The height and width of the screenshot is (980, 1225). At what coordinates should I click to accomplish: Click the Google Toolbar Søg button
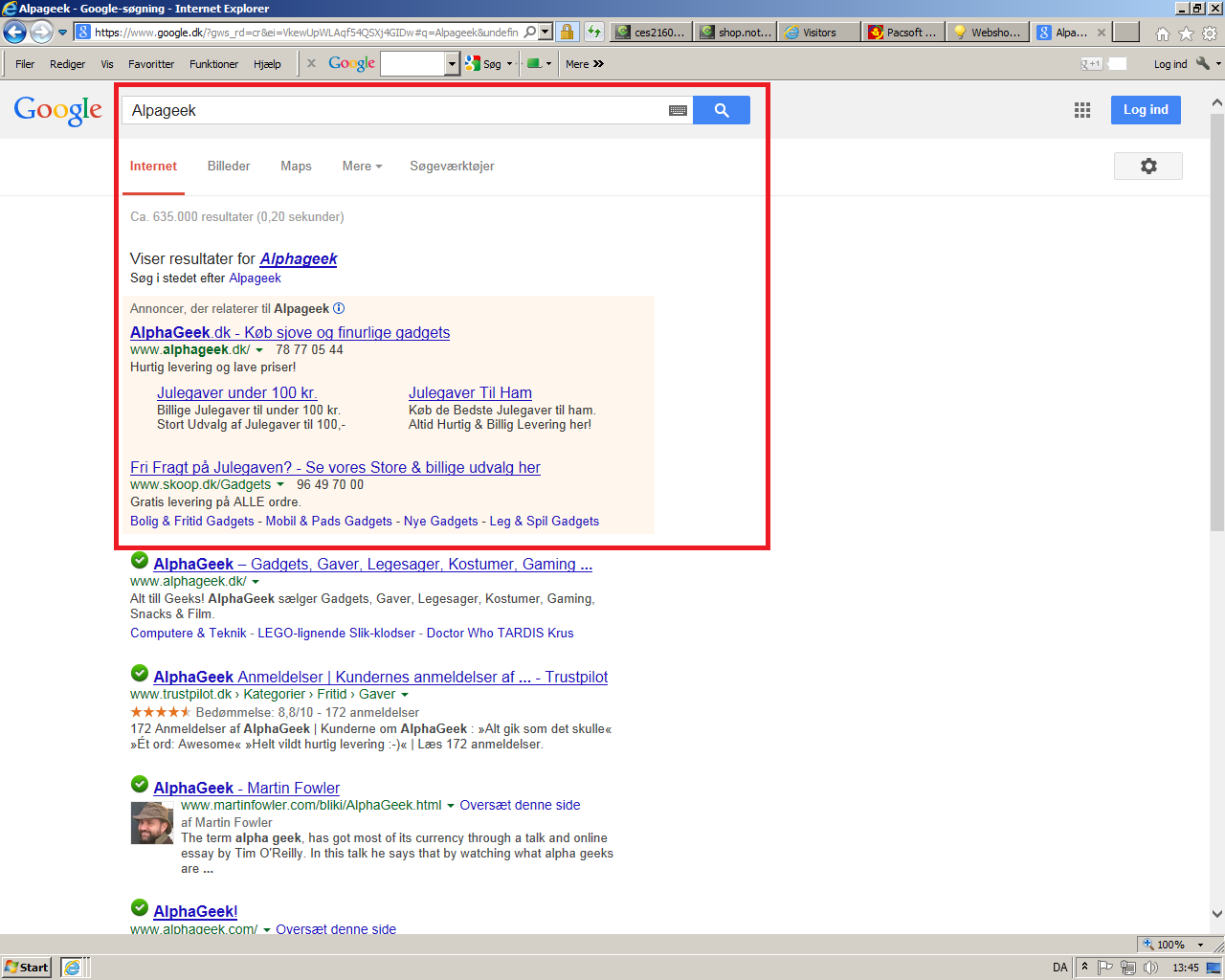pyautogui.click(x=484, y=64)
